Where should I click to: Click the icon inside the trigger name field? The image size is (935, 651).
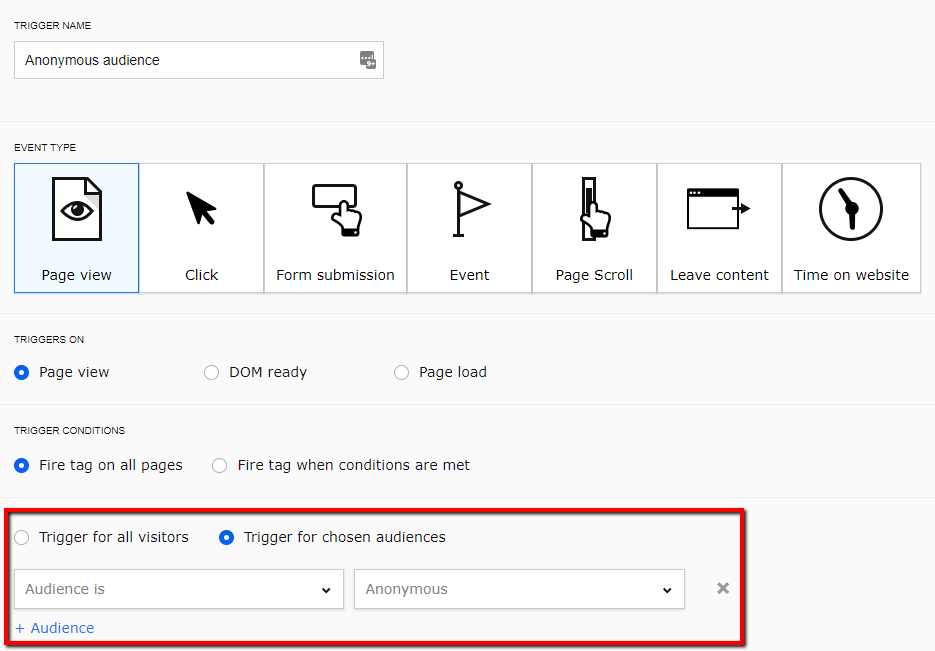(x=368, y=60)
